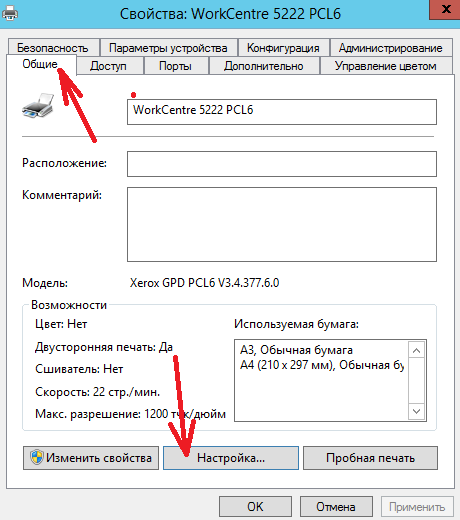Viewport: 460px width, 520px height.
Task: Go to the Доступ tab
Action: coord(108,66)
